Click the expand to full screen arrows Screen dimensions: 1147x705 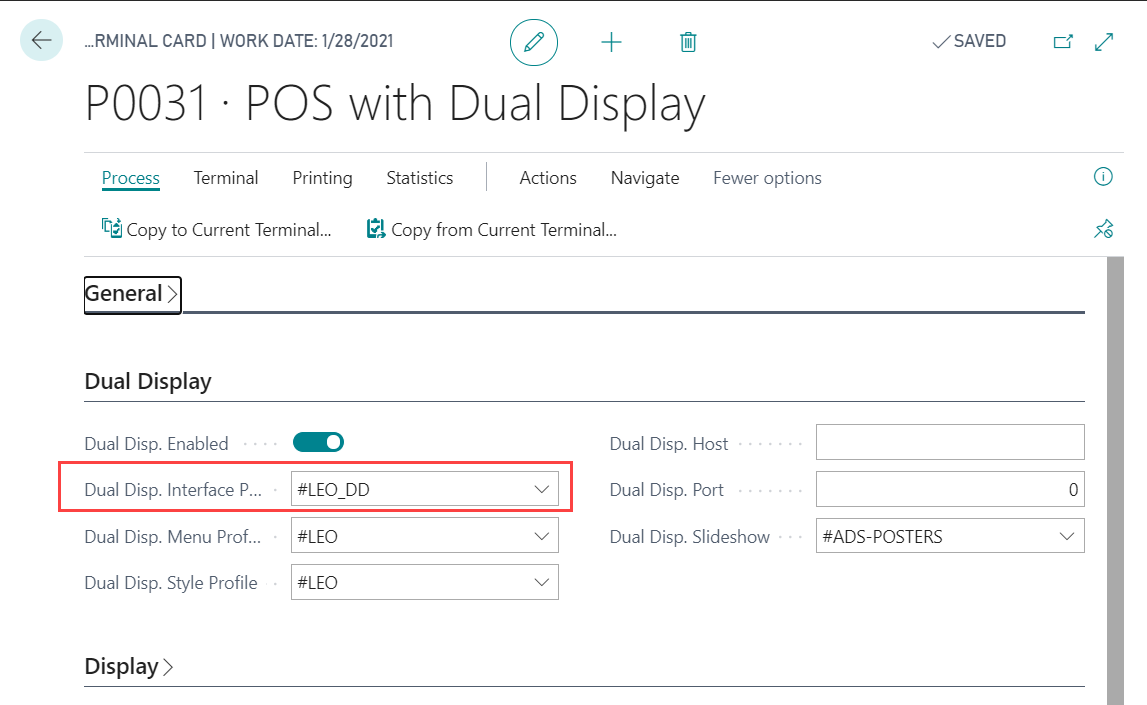(x=1104, y=42)
